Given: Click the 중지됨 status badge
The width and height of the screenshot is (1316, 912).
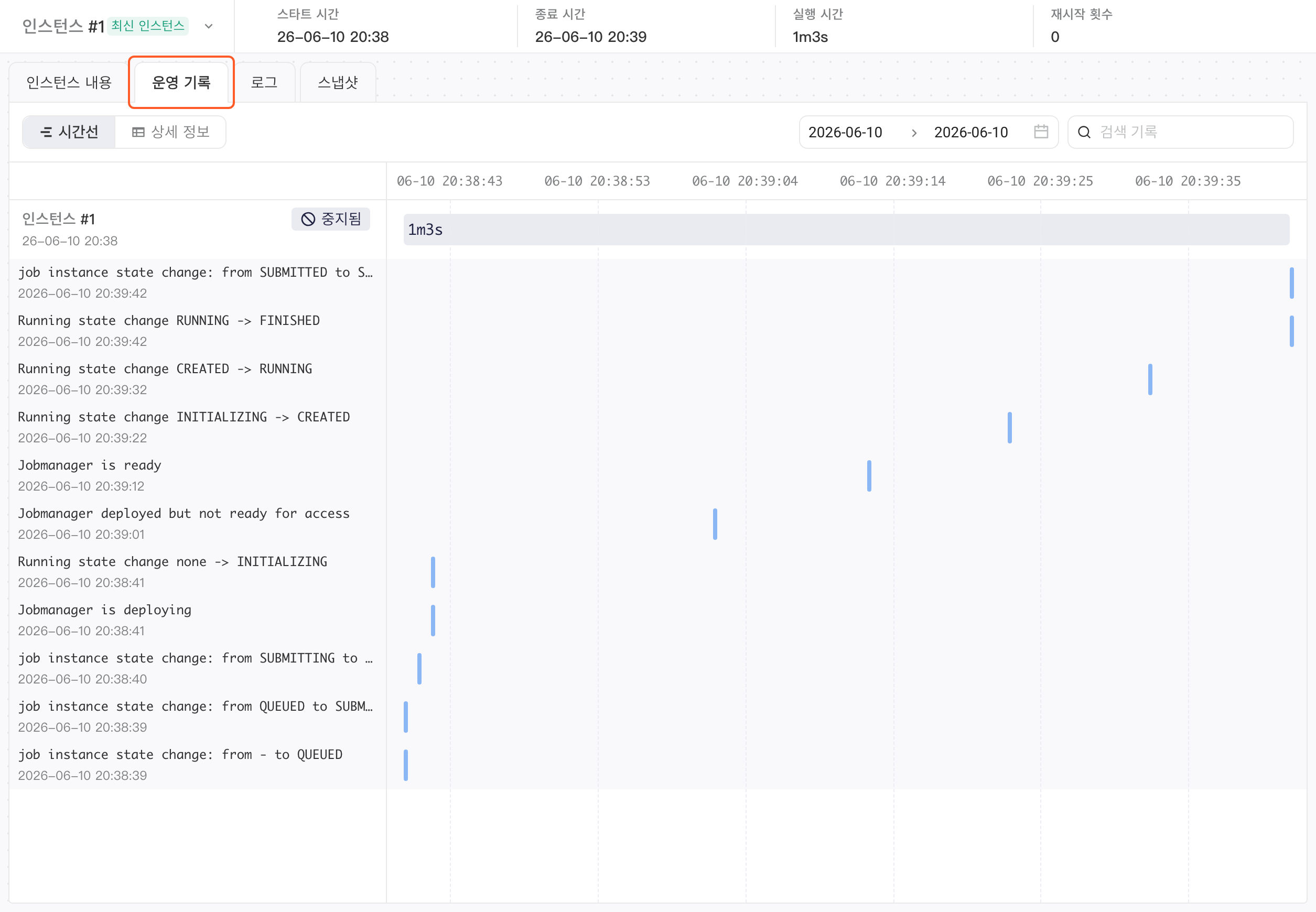Looking at the screenshot, I should click(x=331, y=219).
